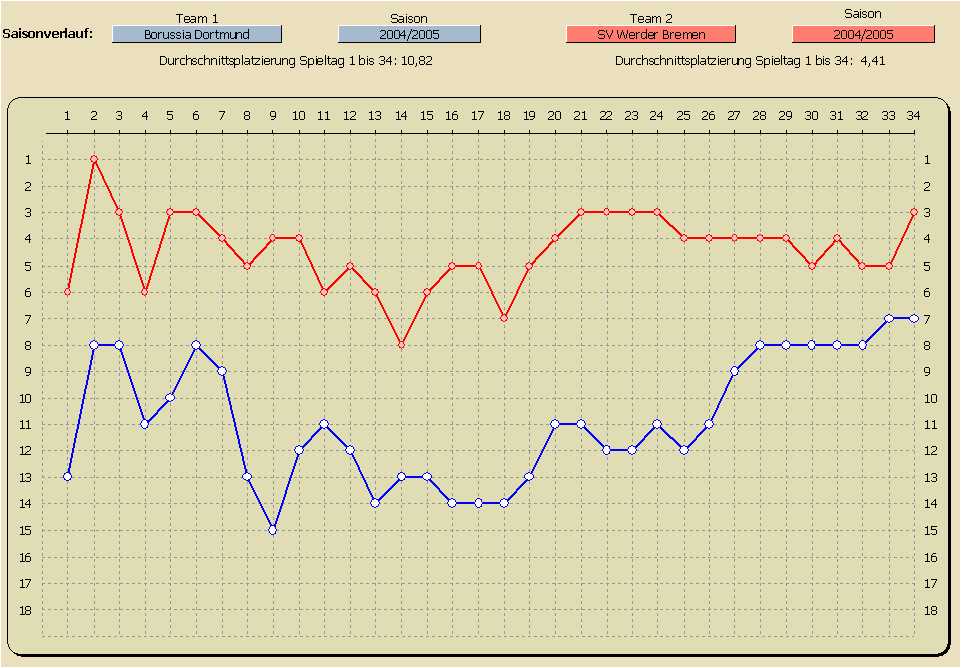Select the blue marker at matchday 34, rank 7
The width and height of the screenshot is (961, 668).
[914, 319]
